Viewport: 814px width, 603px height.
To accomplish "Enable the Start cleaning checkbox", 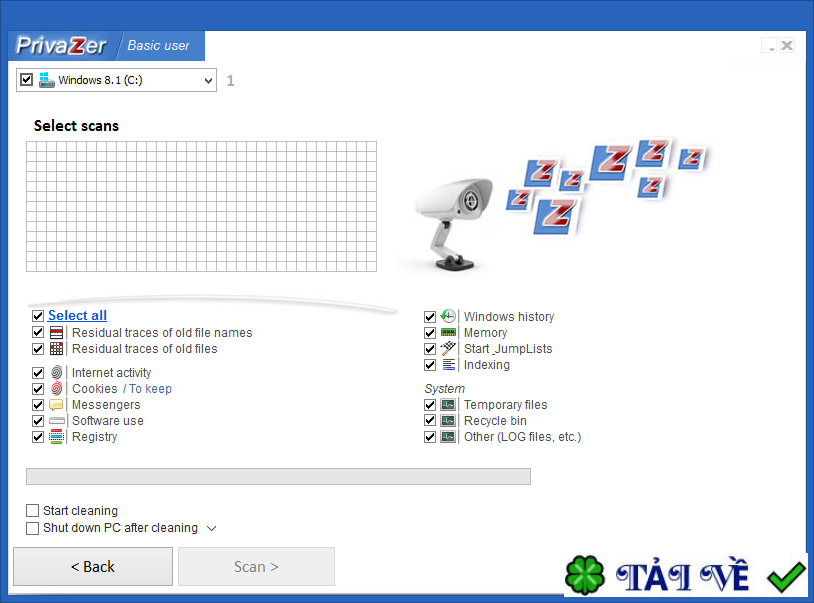I will 33,511.
